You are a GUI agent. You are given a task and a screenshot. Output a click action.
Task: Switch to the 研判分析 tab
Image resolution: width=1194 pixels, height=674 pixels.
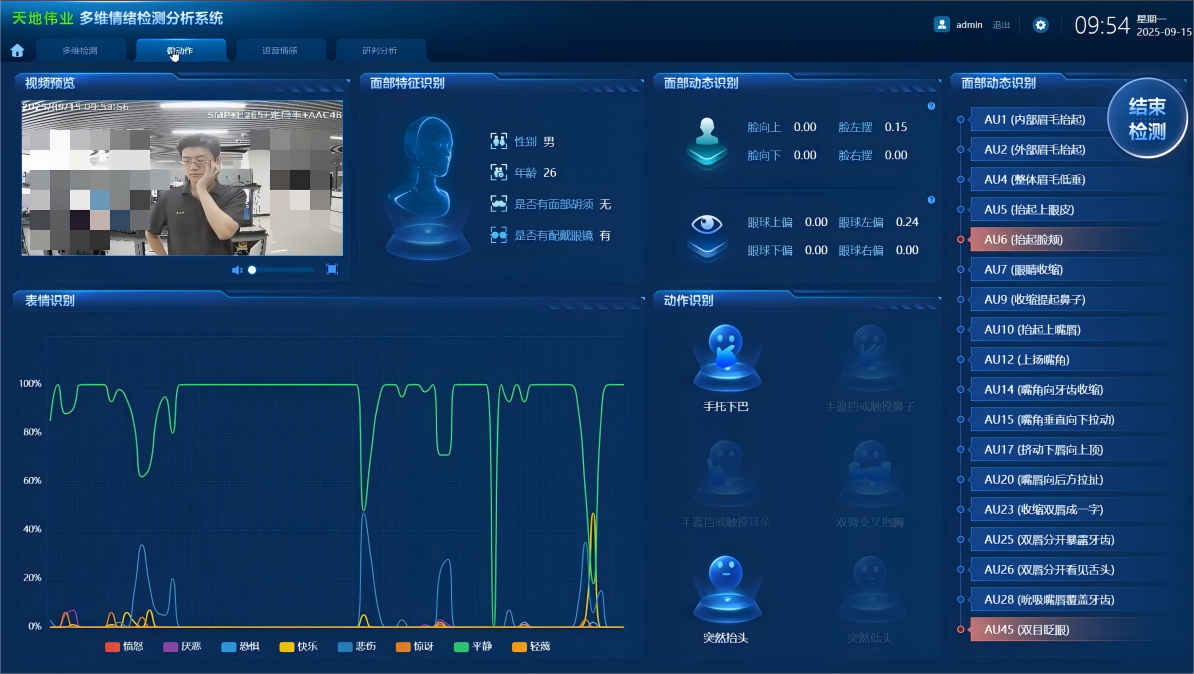pos(380,50)
